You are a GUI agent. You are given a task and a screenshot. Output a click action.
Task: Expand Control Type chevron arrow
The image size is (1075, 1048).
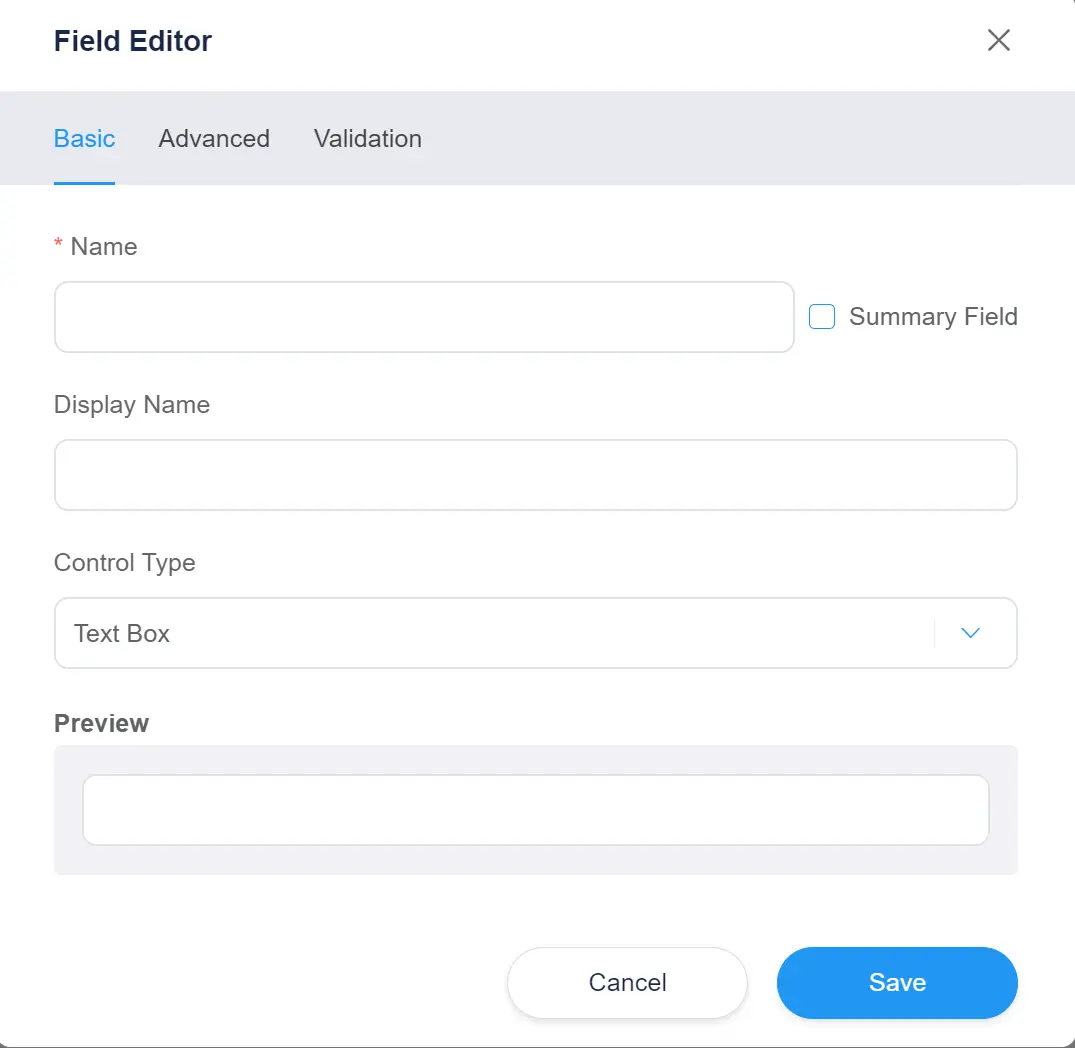click(970, 633)
